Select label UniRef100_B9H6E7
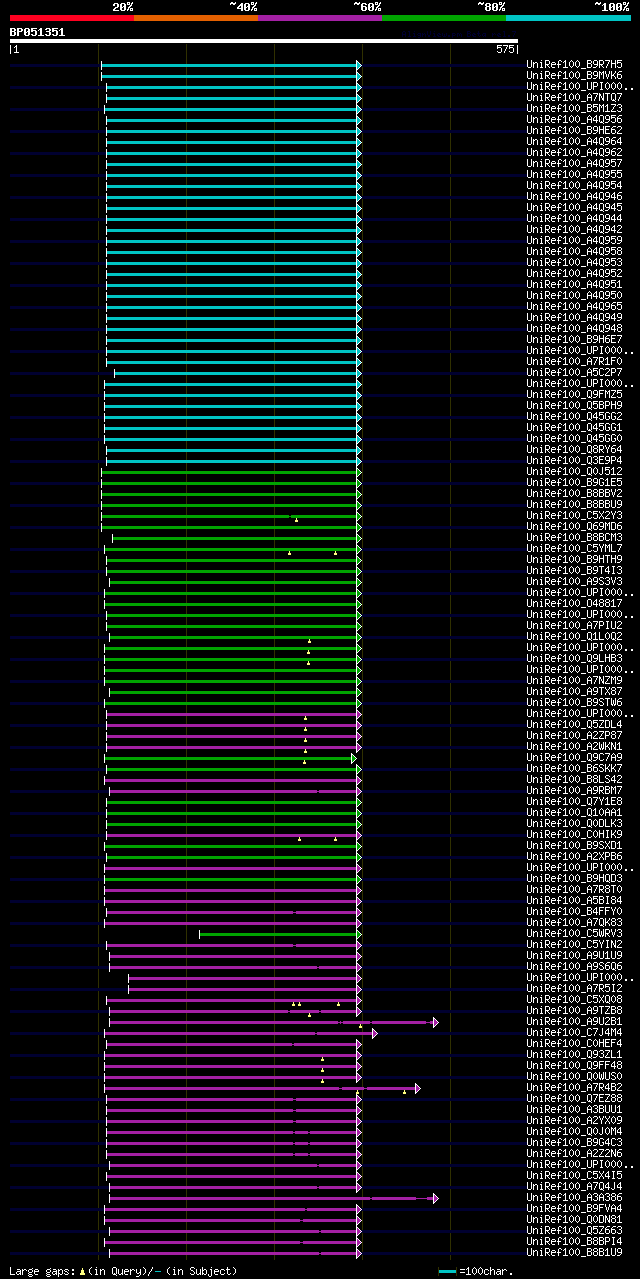Image resolution: width=640 pixels, height=1279 pixels. coord(573,340)
